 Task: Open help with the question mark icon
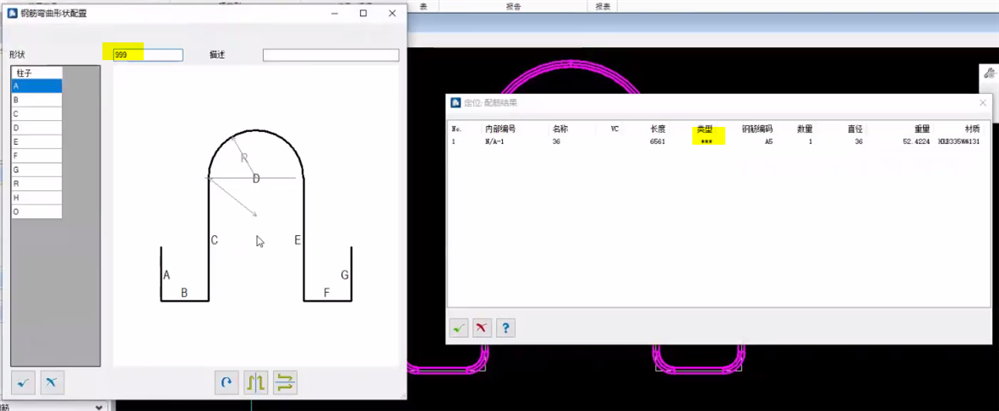click(x=506, y=328)
